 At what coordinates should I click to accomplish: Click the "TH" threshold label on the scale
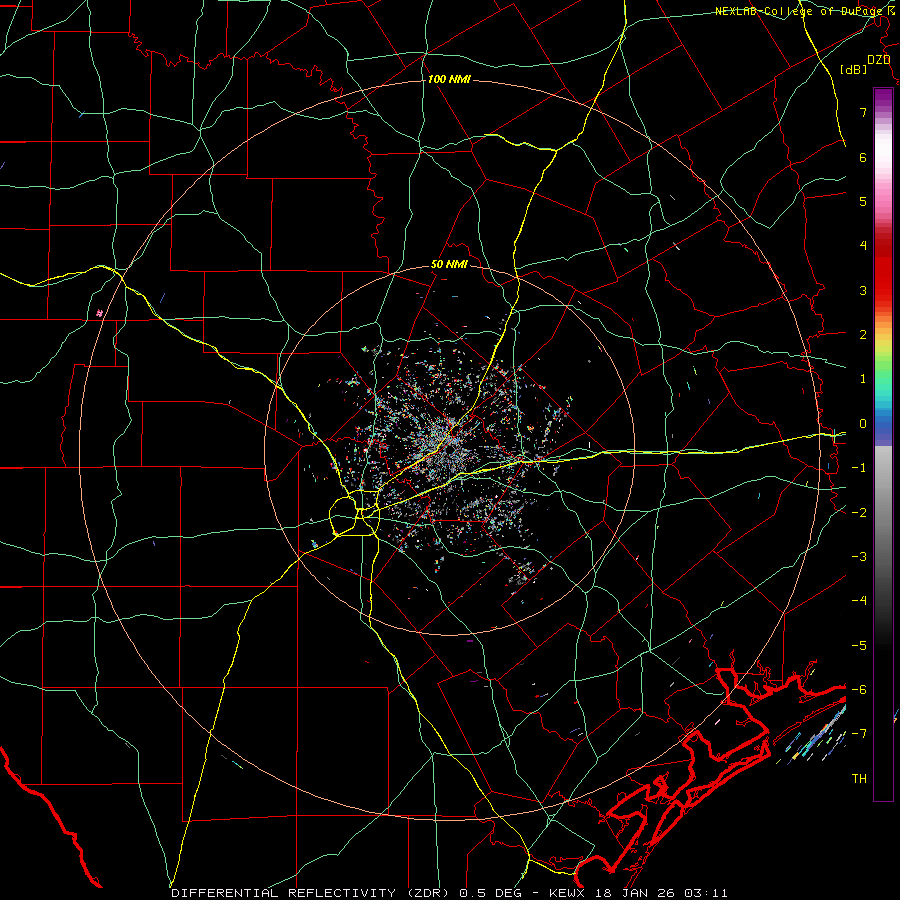coord(859,779)
